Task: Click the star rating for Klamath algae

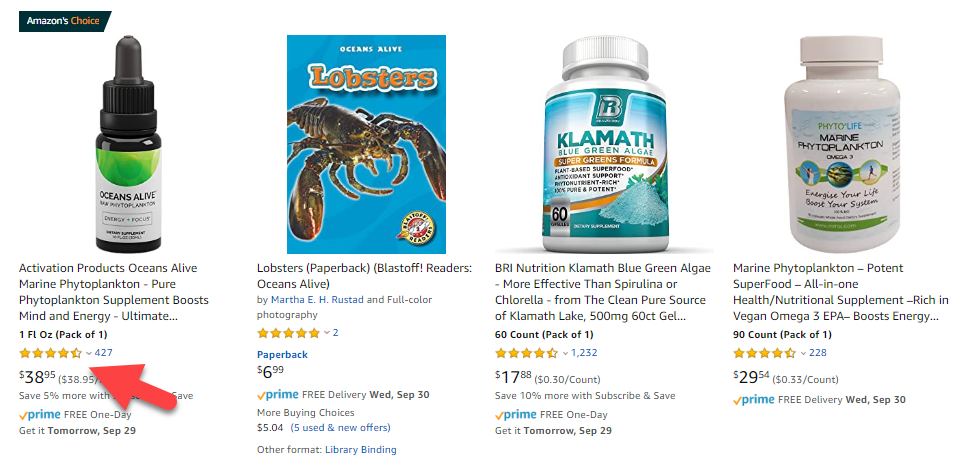Action: 526,353
